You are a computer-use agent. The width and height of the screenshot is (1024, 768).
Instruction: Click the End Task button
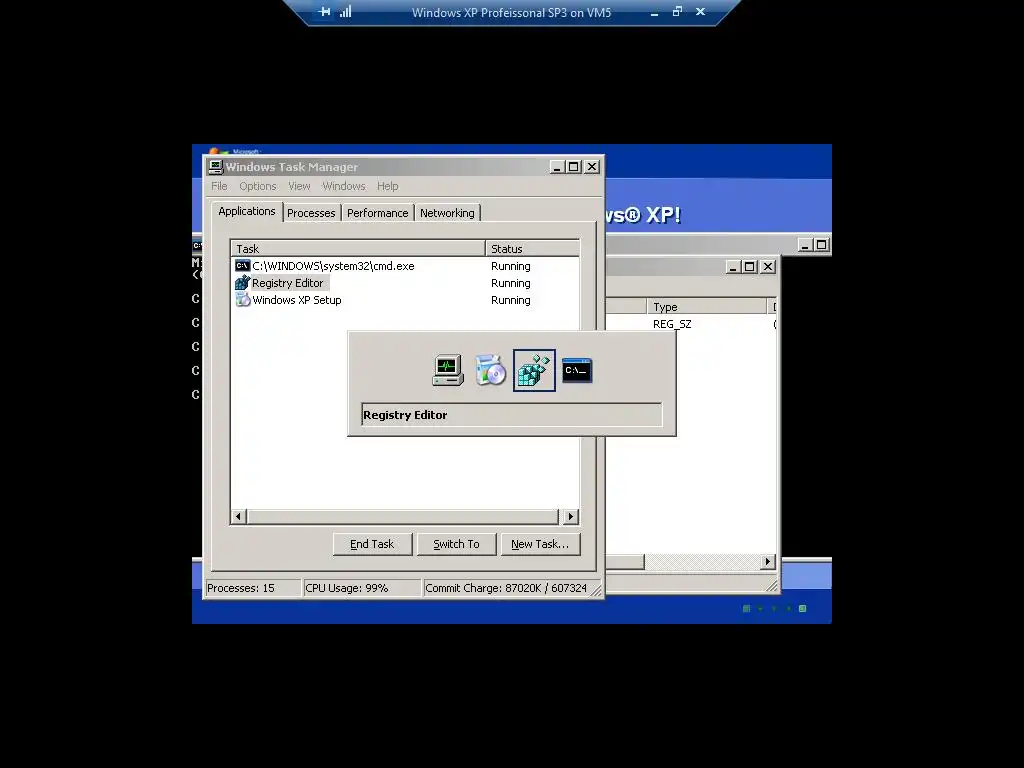(372, 544)
